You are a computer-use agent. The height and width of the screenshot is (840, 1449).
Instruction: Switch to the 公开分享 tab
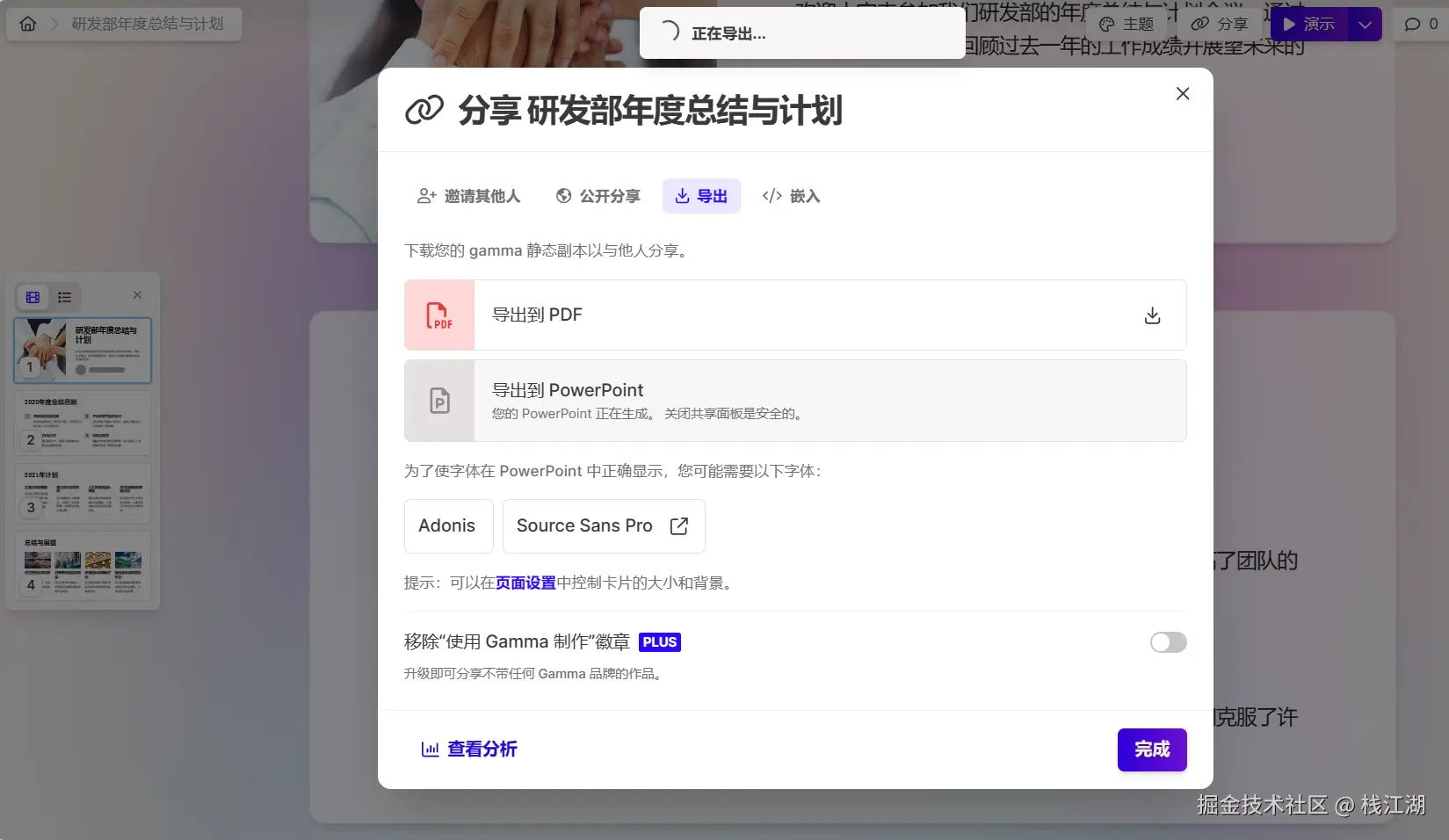(598, 196)
